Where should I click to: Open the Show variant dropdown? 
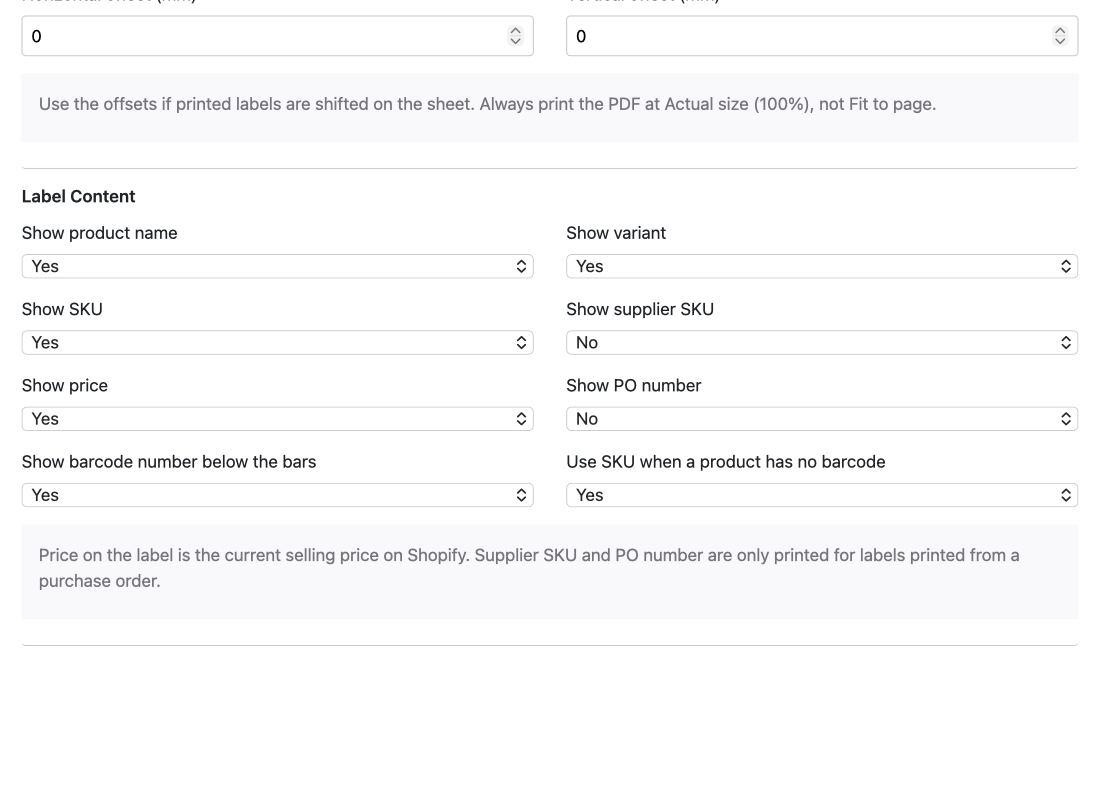[821, 266]
